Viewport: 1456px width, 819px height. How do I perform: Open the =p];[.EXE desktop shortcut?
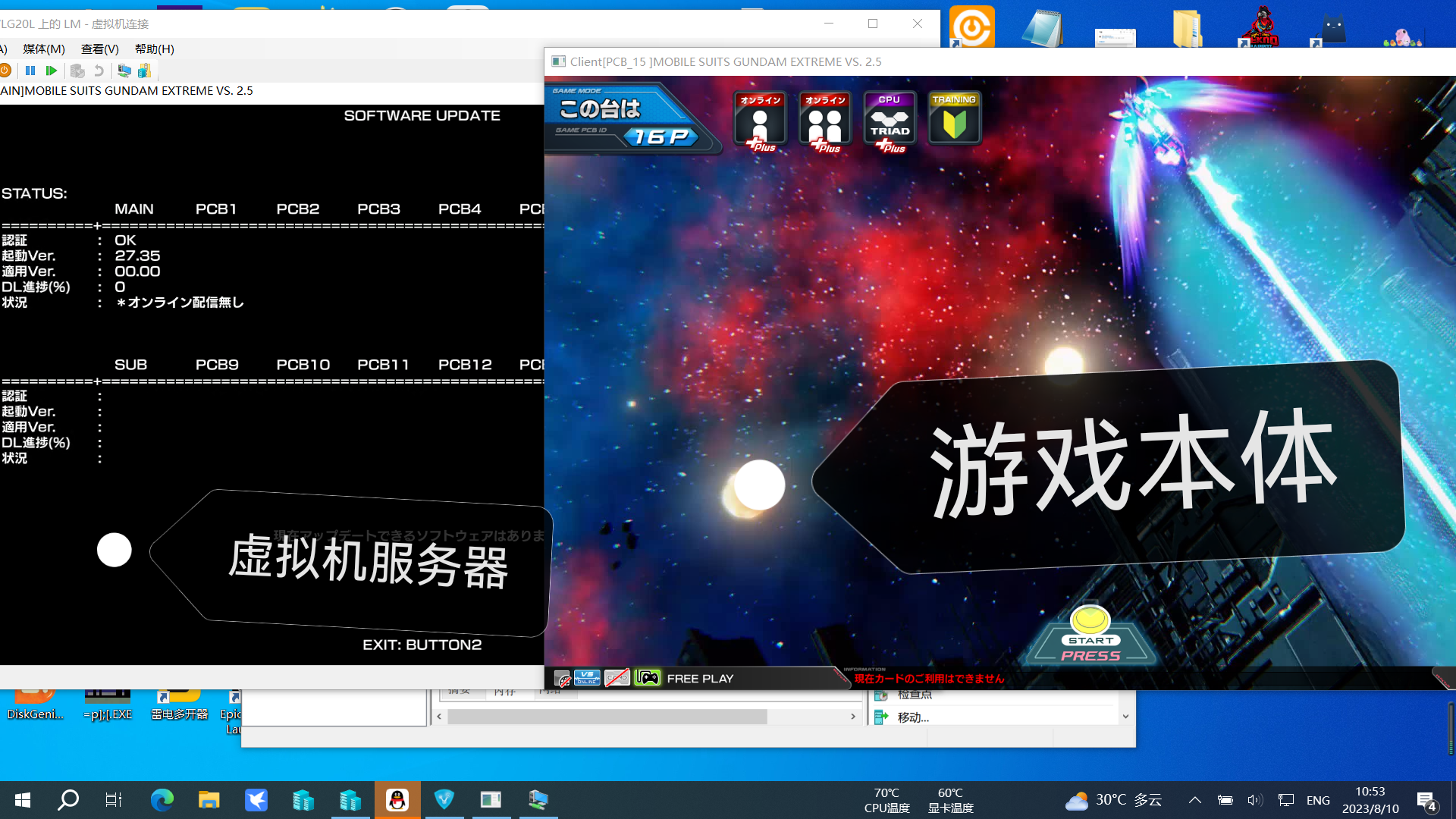tap(108, 704)
